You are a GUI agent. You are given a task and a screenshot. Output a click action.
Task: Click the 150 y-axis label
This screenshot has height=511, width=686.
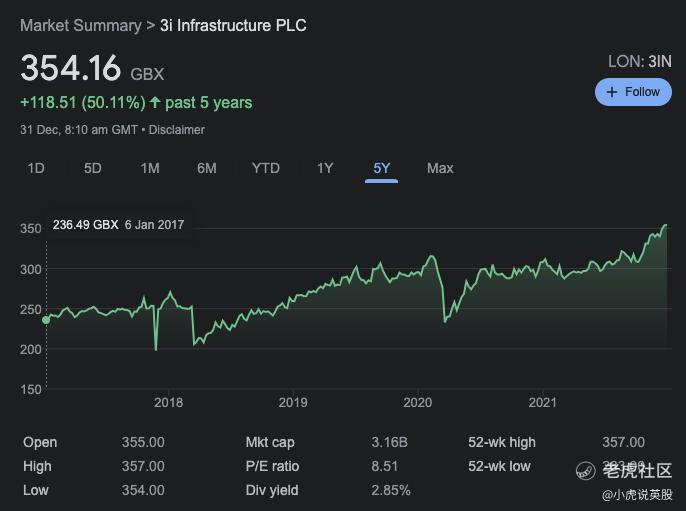pyautogui.click(x=31, y=389)
